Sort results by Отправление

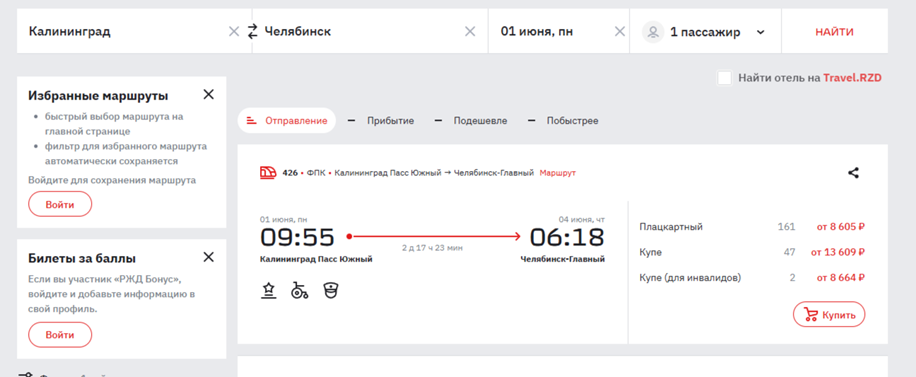click(287, 120)
